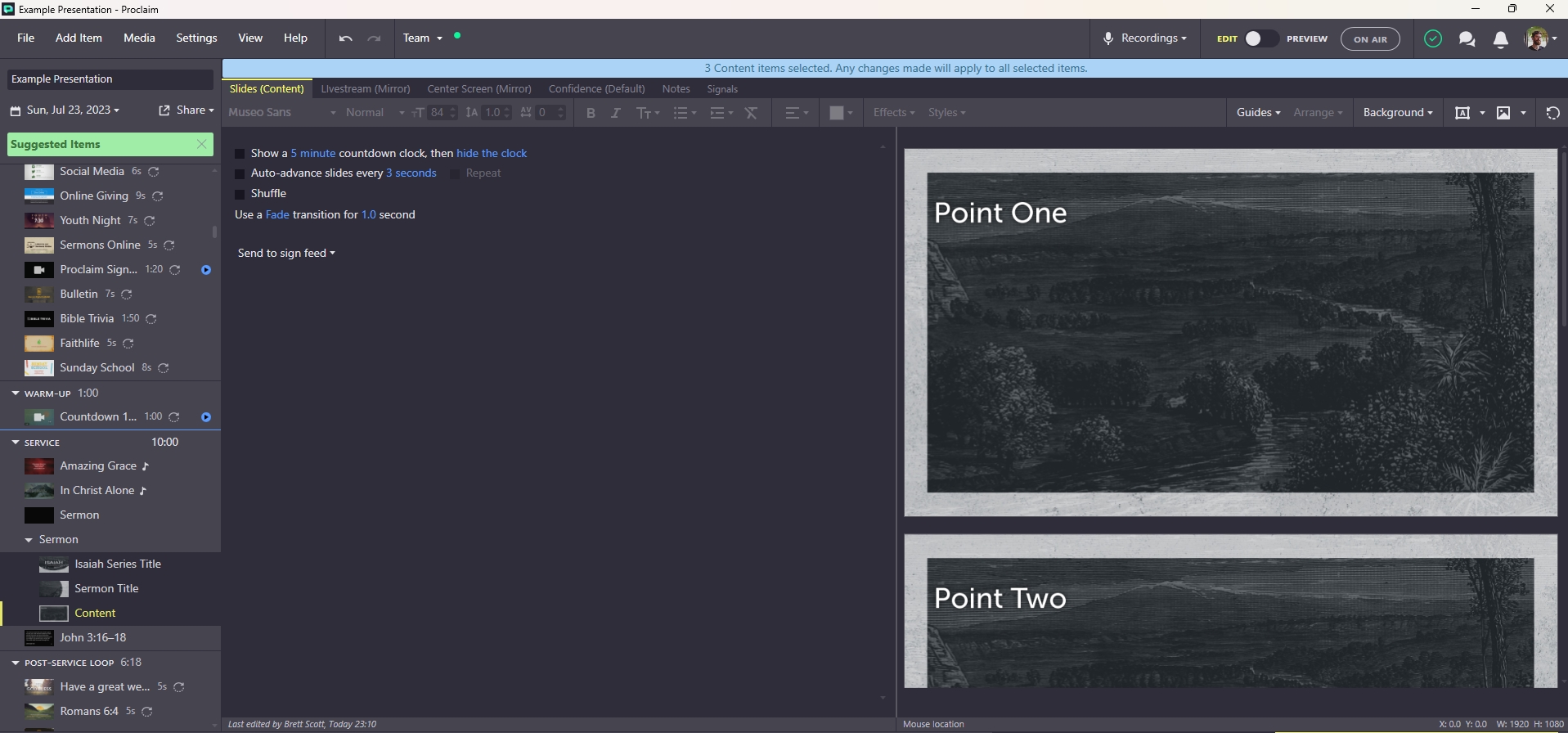This screenshot has width=1568, height=733.
Task: Enable the Shuffle checkbox
Action: (x=240, y=194)
